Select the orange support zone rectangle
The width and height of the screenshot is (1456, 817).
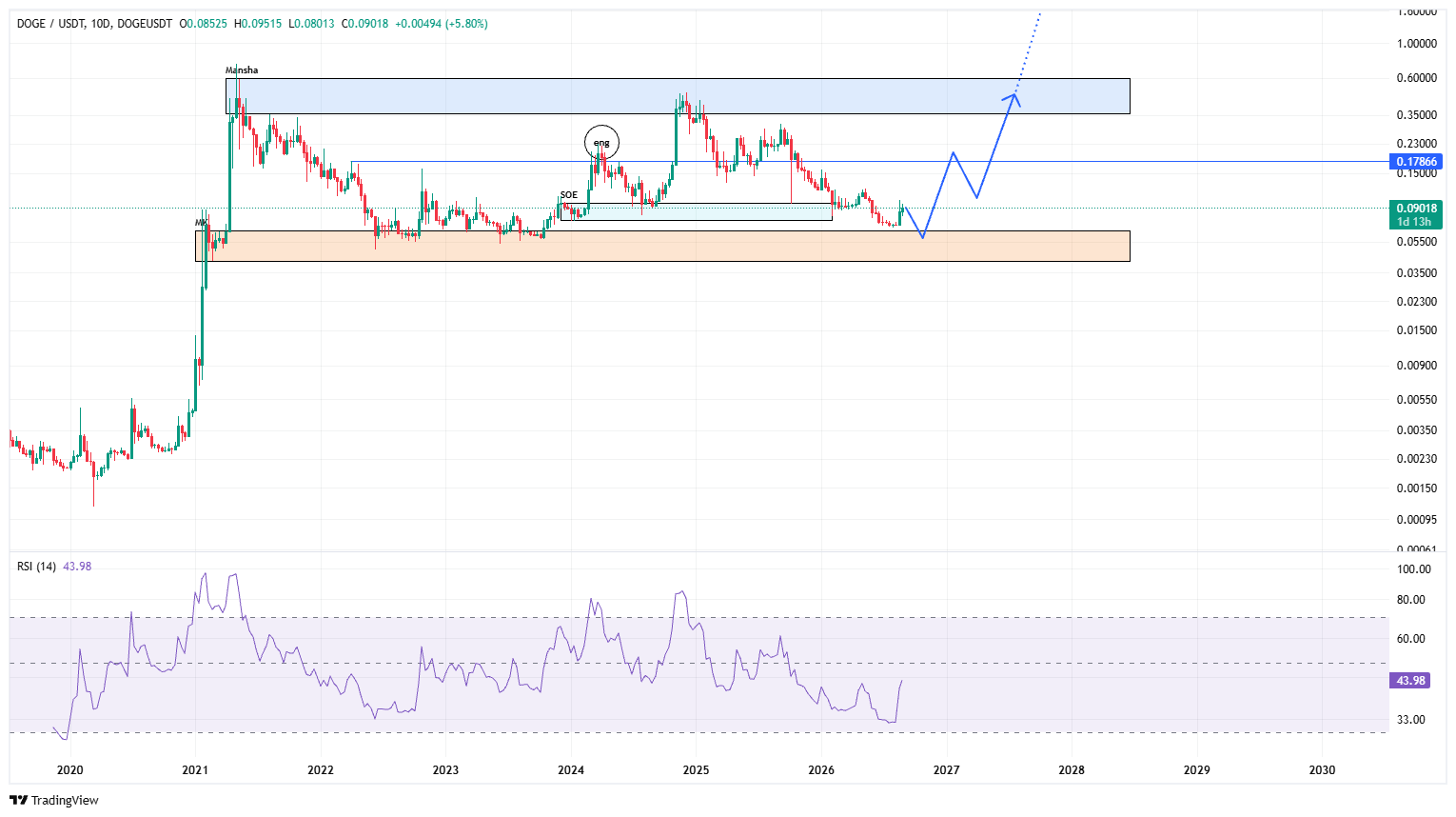(x=662, y=246)
